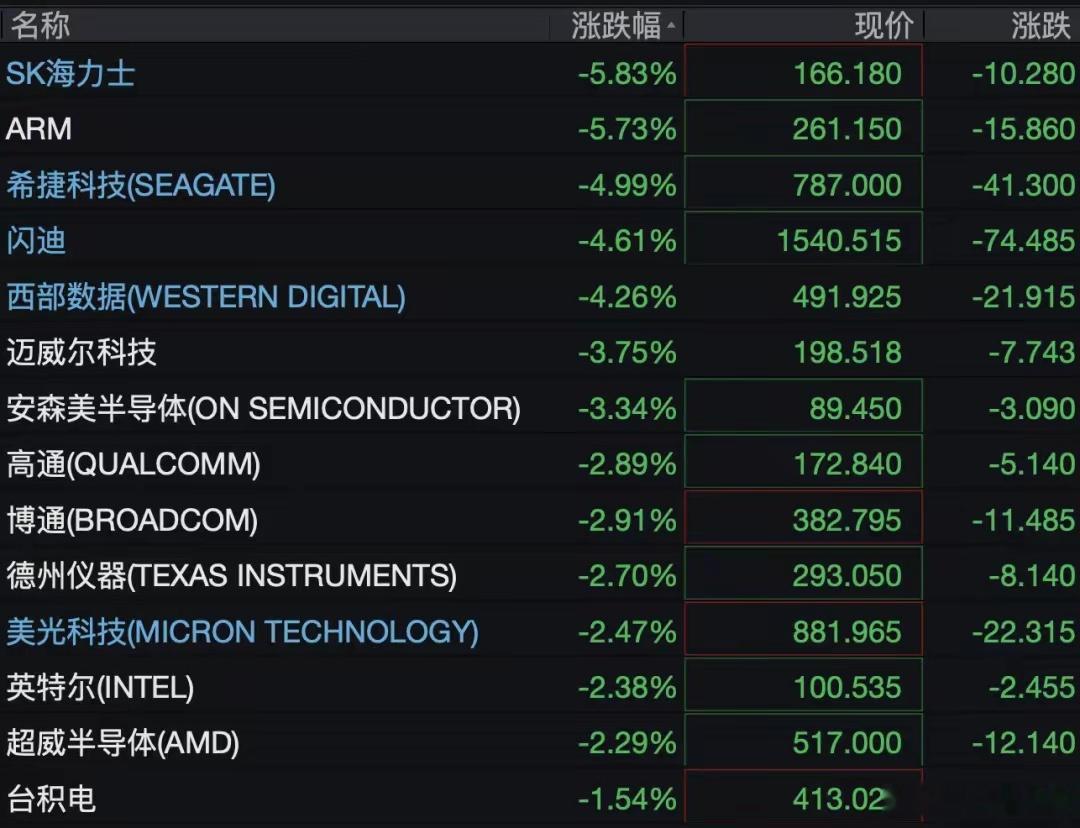
Task: Click the 1540.515 price cell
Action: coord(803,238)
